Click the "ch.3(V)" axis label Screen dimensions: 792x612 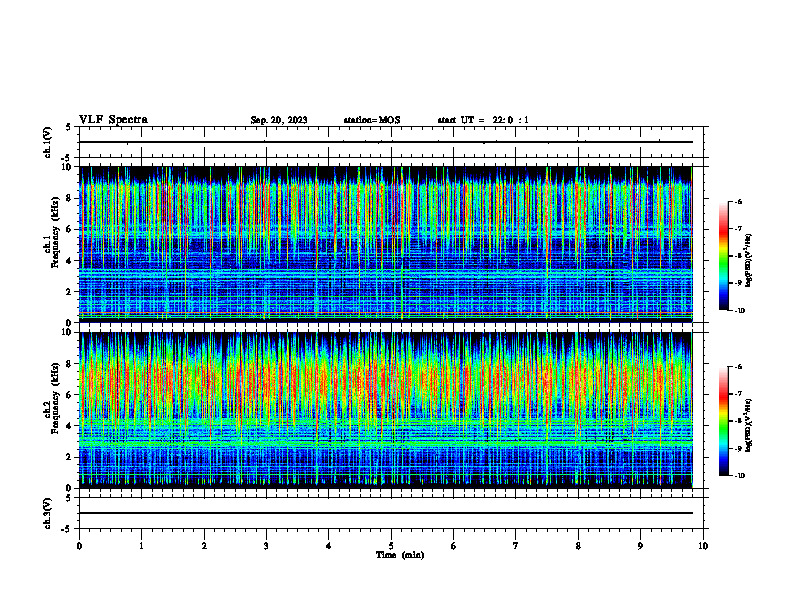tap(48, 513)
